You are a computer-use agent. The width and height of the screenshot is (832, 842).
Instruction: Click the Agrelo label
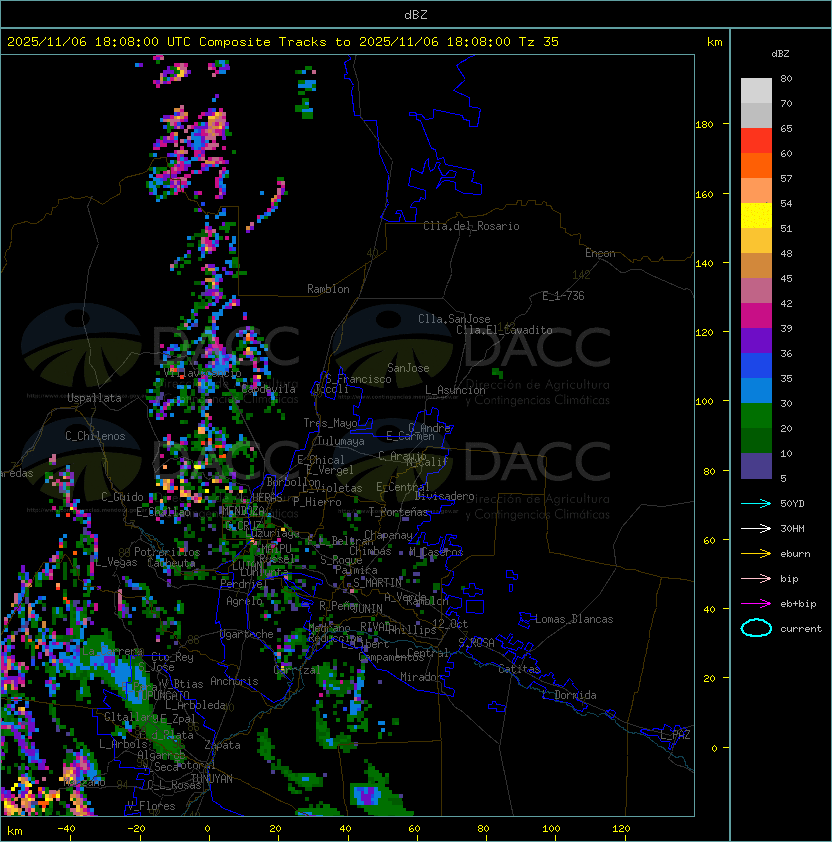click(244, 601)
